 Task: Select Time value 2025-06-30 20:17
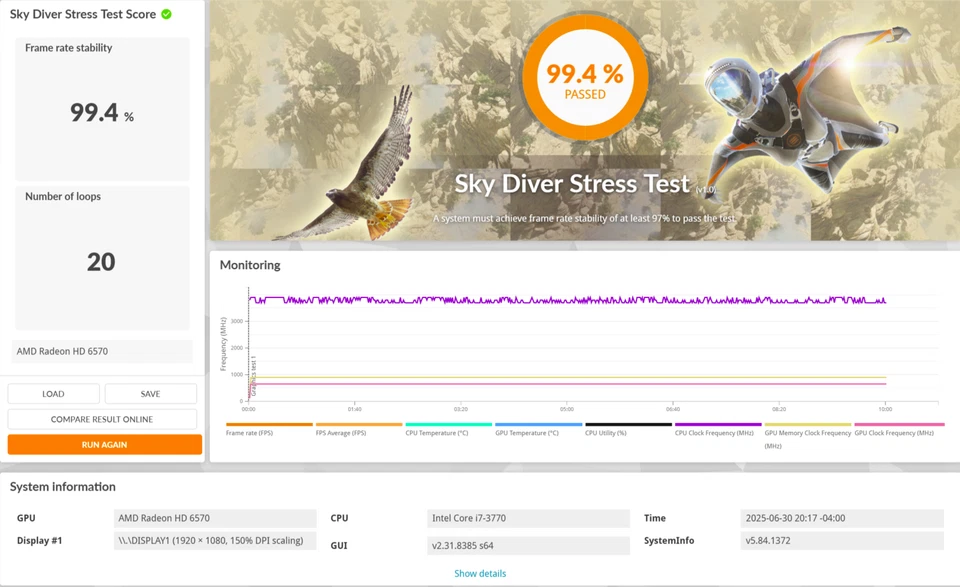tap(842, 518)
